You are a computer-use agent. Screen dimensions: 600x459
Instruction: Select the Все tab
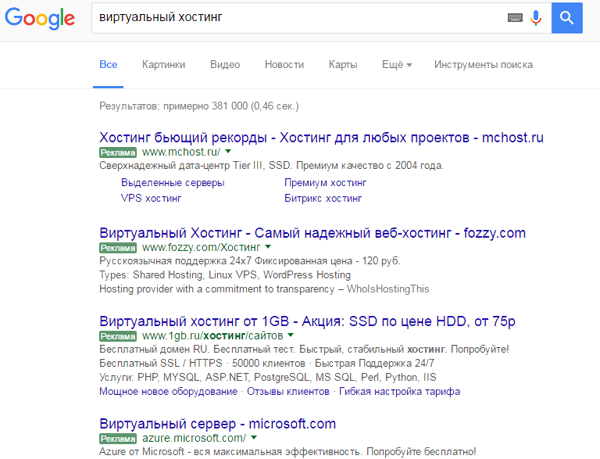(x=108, y=64)
